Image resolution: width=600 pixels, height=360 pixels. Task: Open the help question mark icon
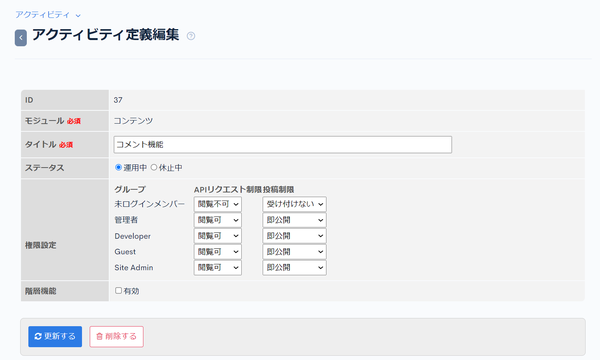point(191,36)
